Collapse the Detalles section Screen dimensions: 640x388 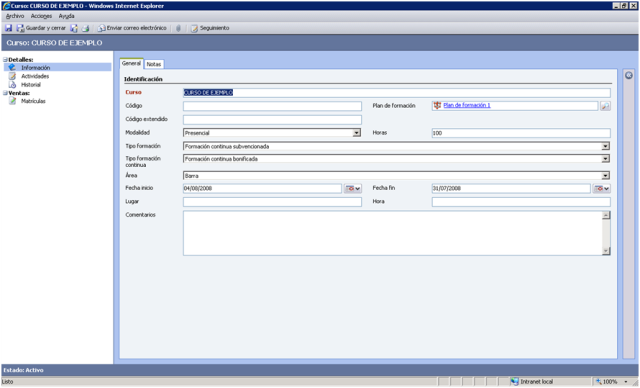coord(5,60)
